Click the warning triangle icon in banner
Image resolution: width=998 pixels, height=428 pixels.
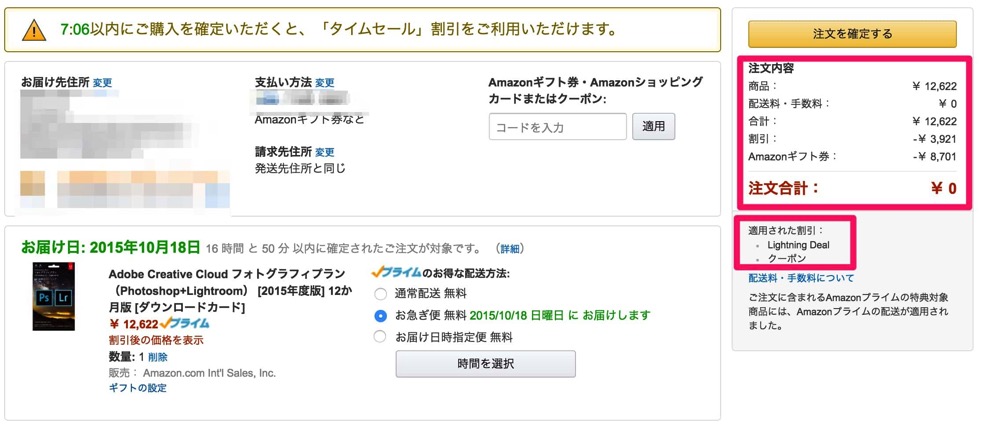click(34, 30)
